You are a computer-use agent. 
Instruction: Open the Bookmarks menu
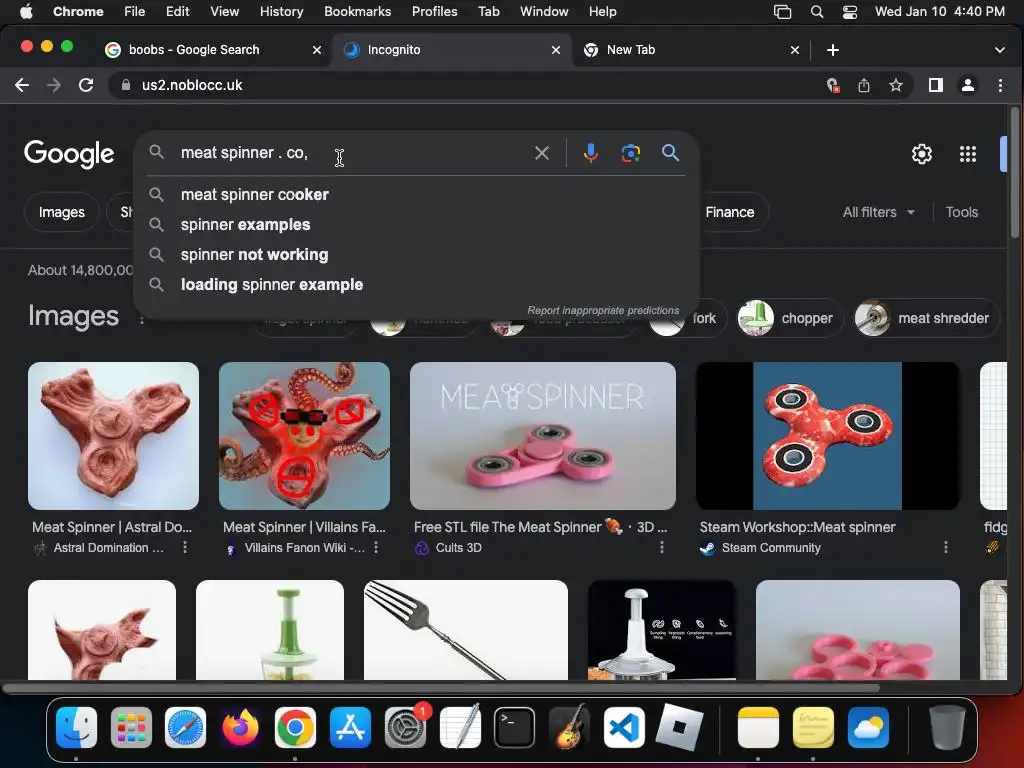coord(357,12)
